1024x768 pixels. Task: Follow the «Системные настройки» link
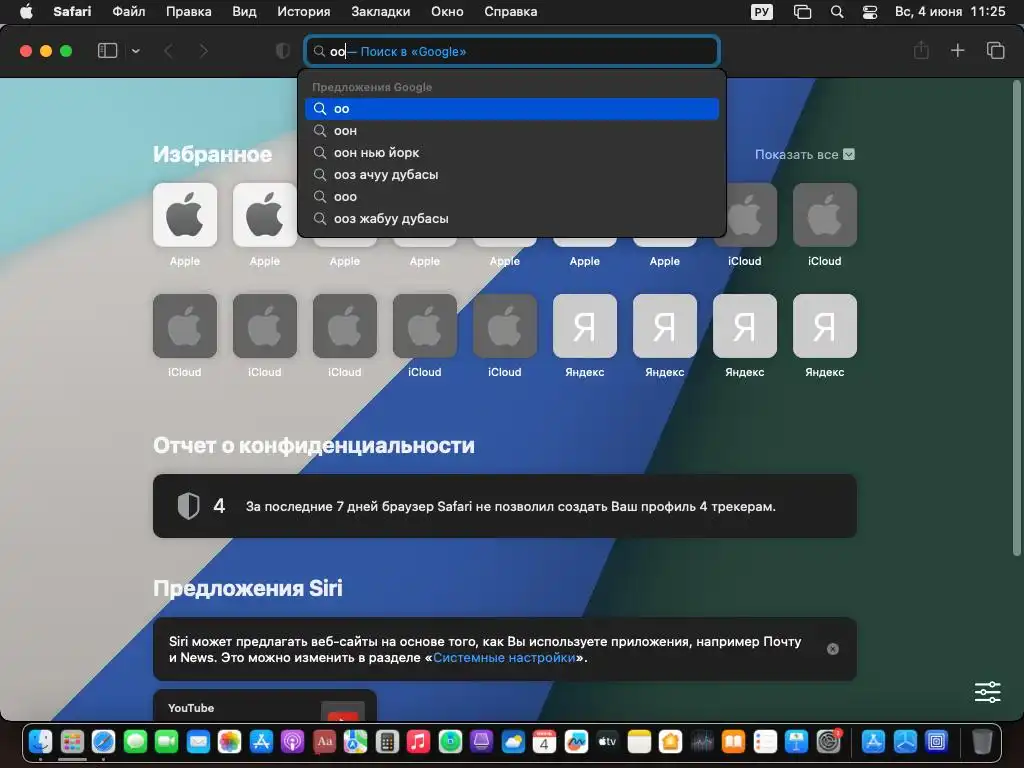[x=504, y=658]
